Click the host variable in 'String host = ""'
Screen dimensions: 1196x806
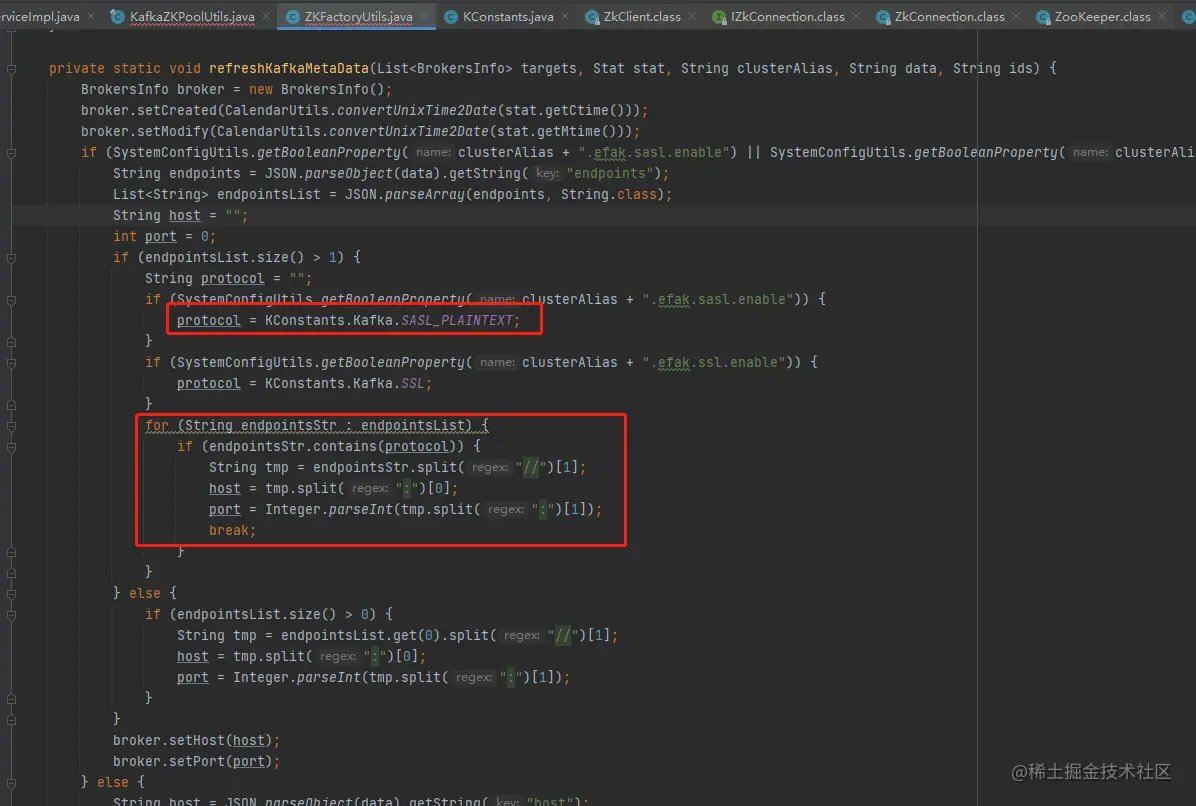pos(185,216)
